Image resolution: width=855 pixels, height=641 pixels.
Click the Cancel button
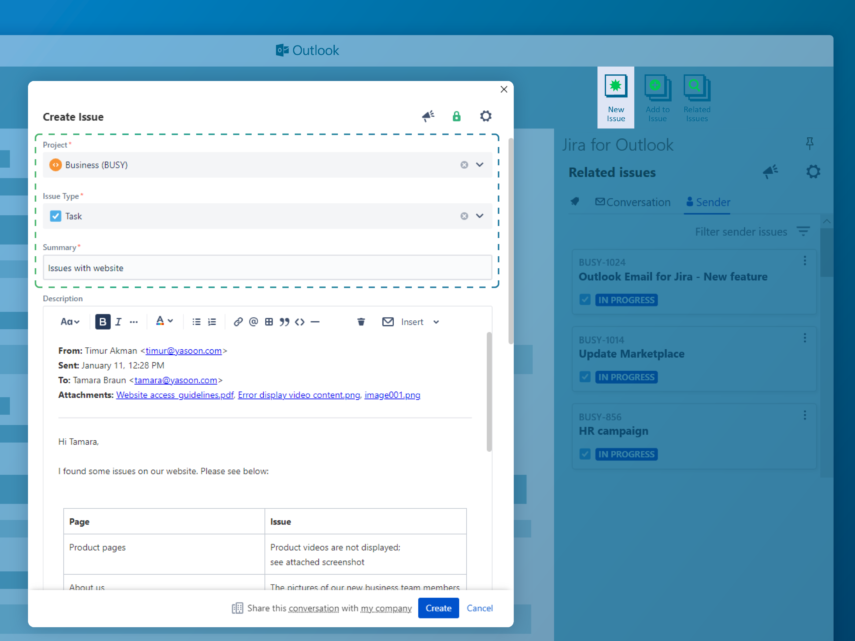[480, 608]
